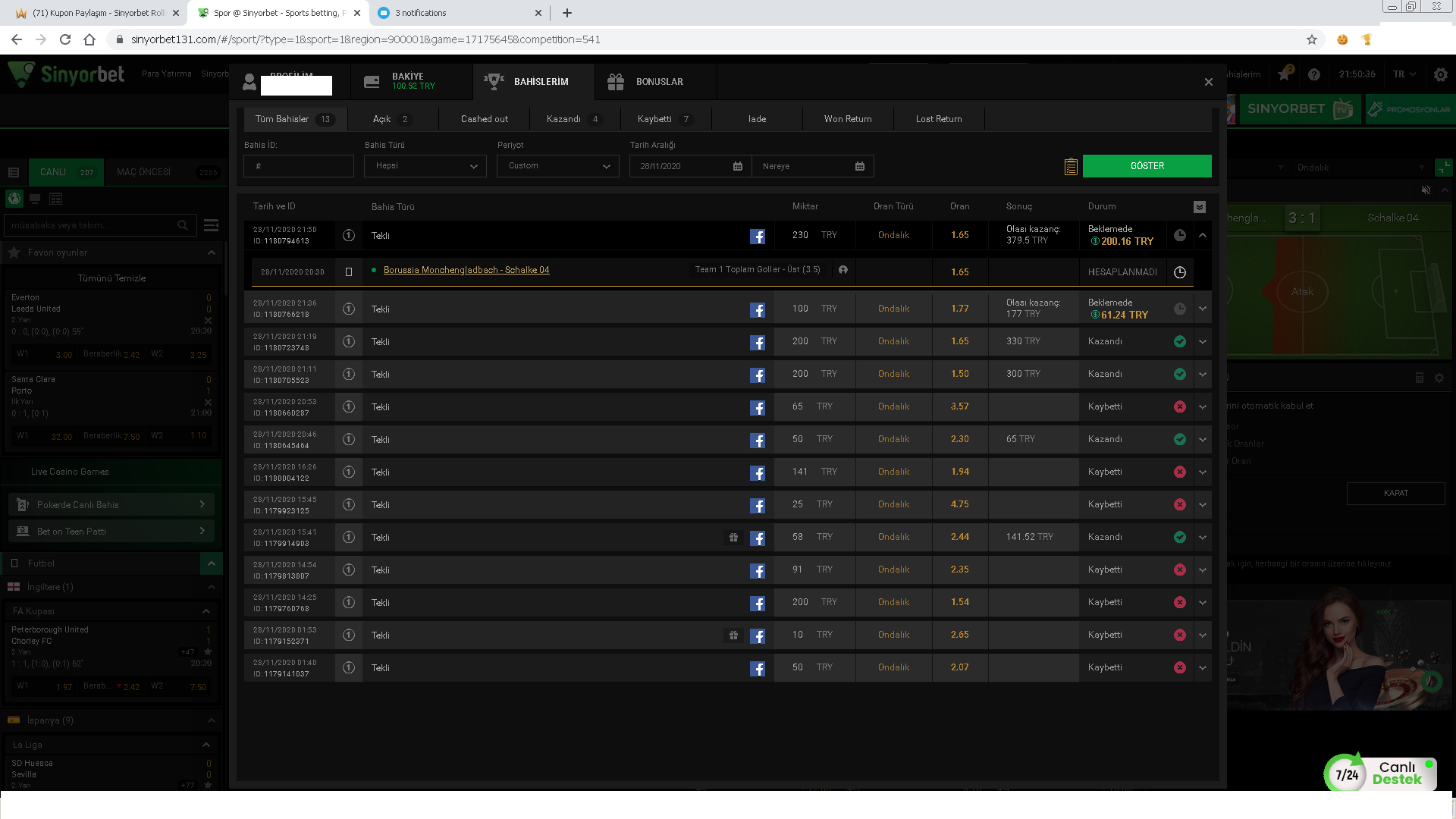Reload the page in browser
Screen dimensions: 1456x819
coord(65,39)
